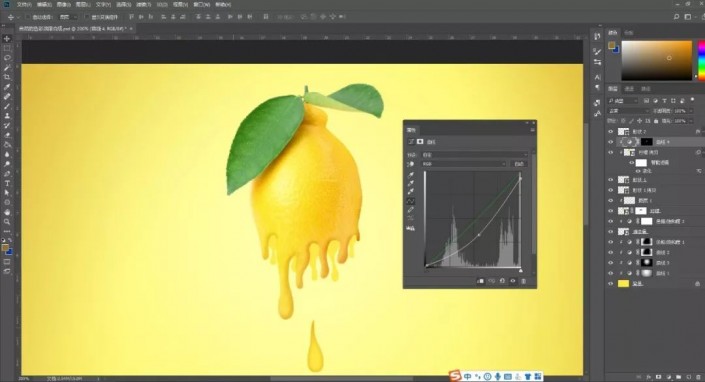Enable Show Transform Controls checkbox
Screen dimensions: 705x382
87,17
